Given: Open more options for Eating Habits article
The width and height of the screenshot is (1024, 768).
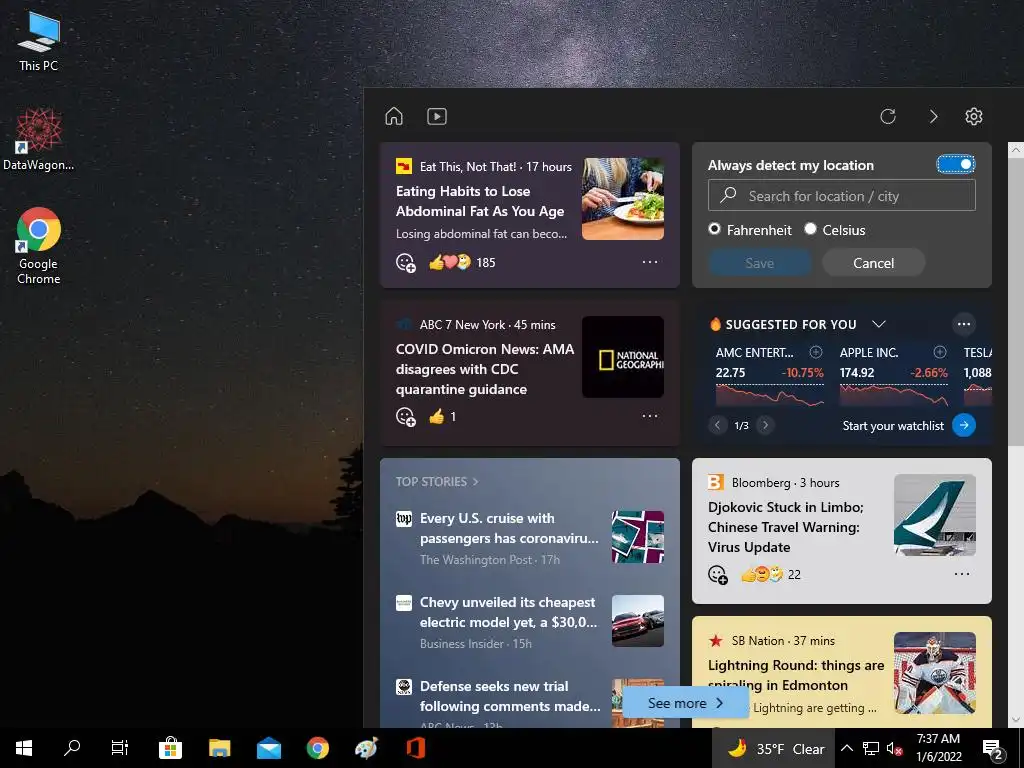Looking at the screenshot, I should point(650,262).
